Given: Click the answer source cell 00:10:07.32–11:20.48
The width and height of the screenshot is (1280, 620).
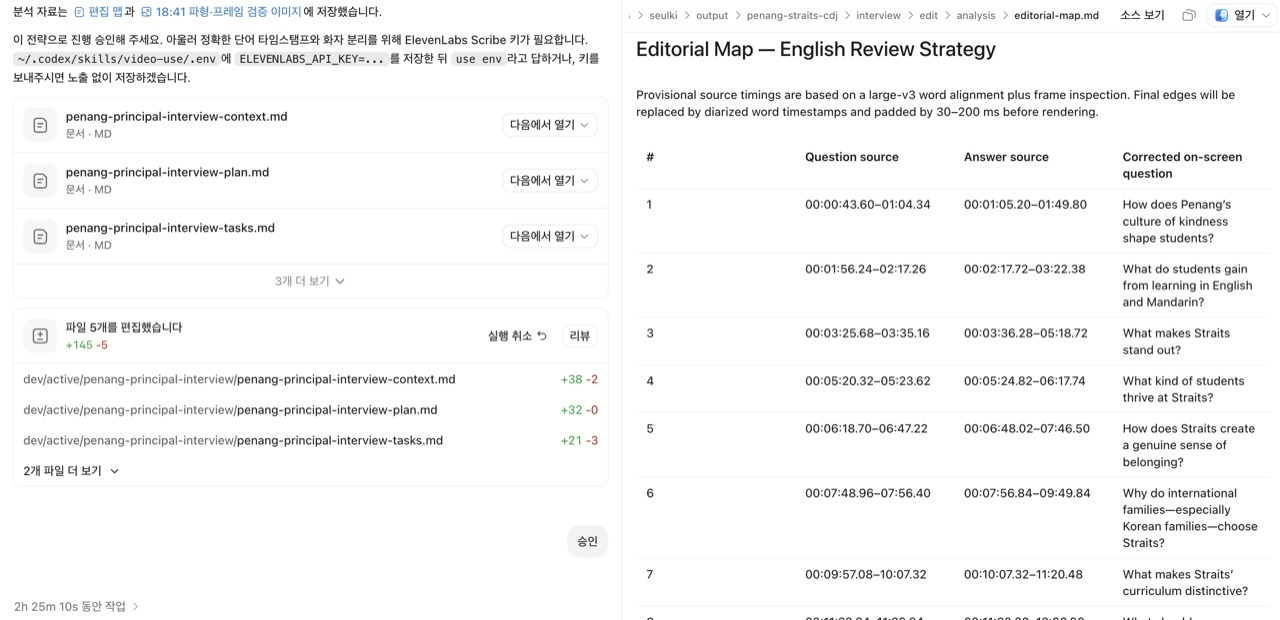Looking at the screenshot, I should click(x=1024, y=575).
